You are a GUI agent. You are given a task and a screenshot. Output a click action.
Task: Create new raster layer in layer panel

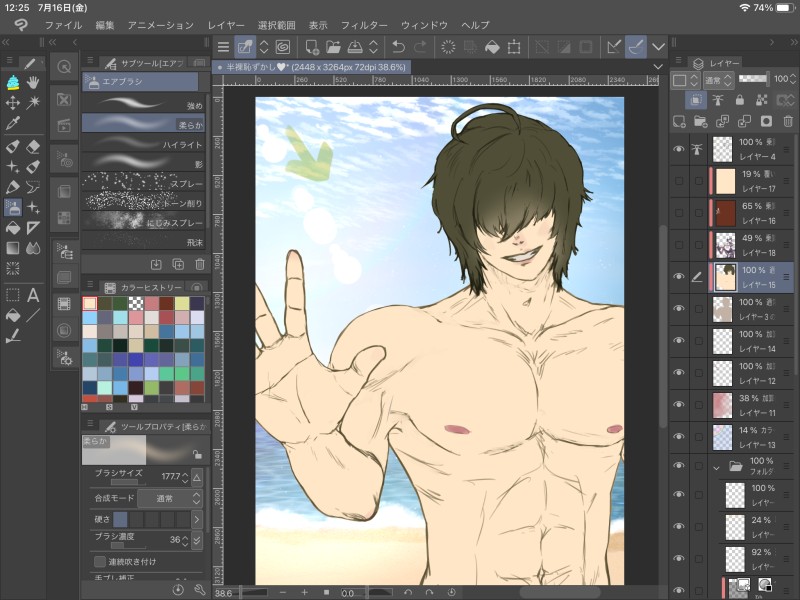[679, 121]
